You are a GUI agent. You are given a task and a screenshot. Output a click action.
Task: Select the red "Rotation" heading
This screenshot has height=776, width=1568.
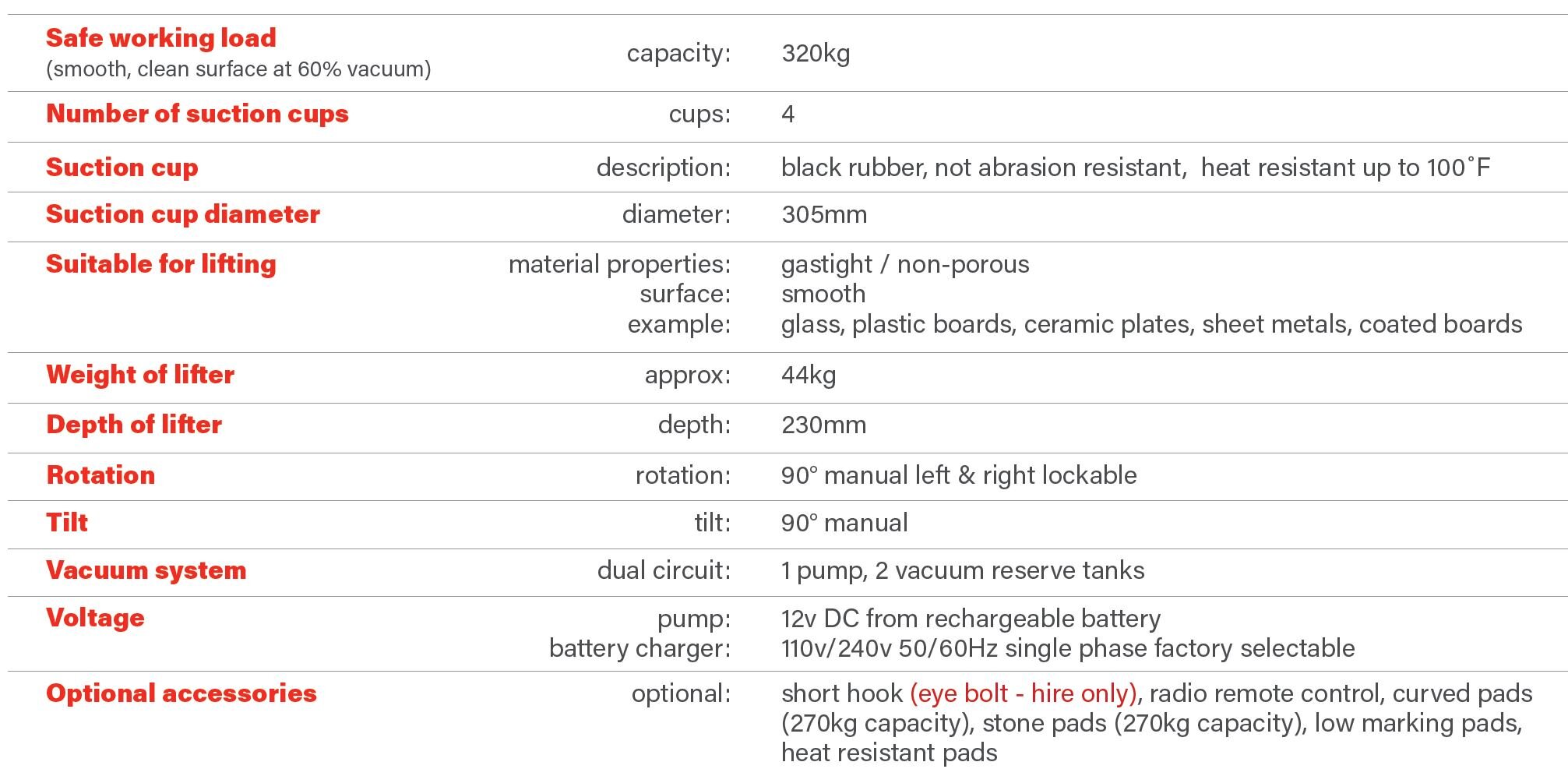[100, 475]
